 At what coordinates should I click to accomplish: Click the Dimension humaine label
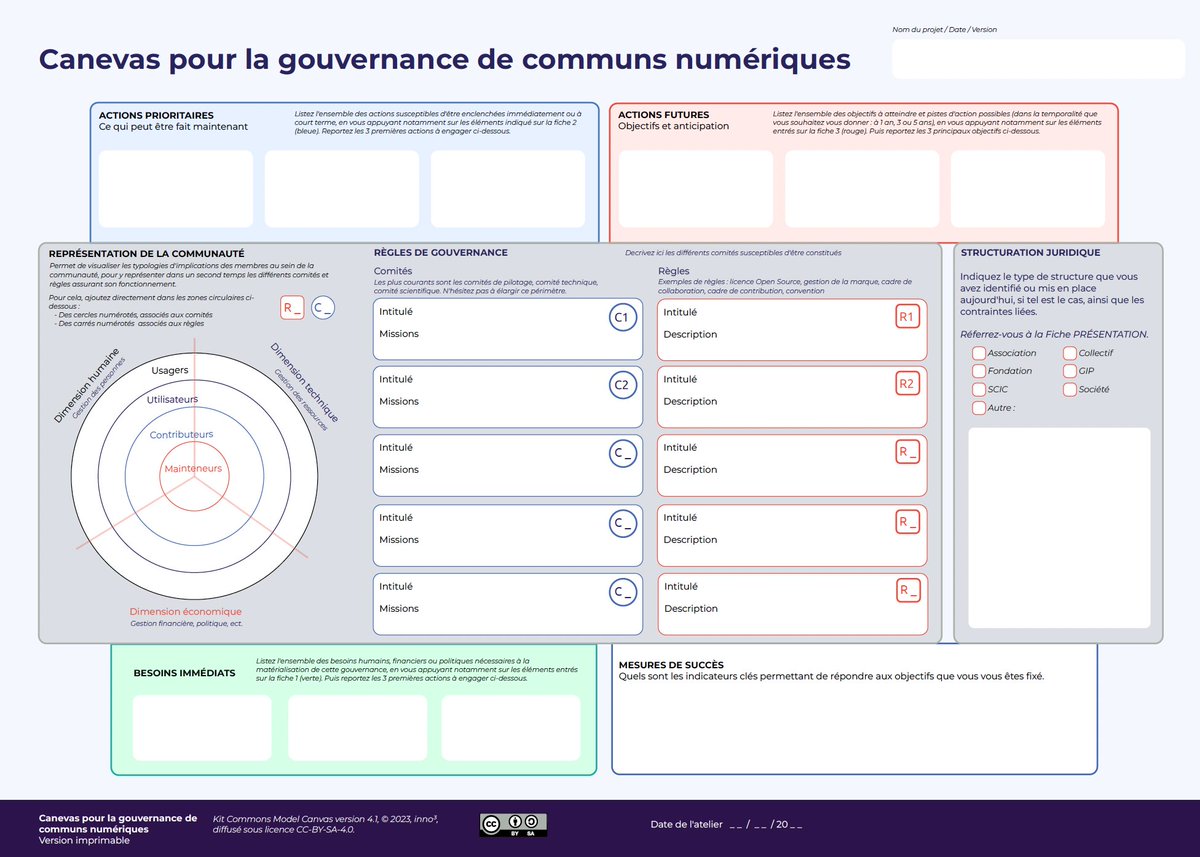86,385
